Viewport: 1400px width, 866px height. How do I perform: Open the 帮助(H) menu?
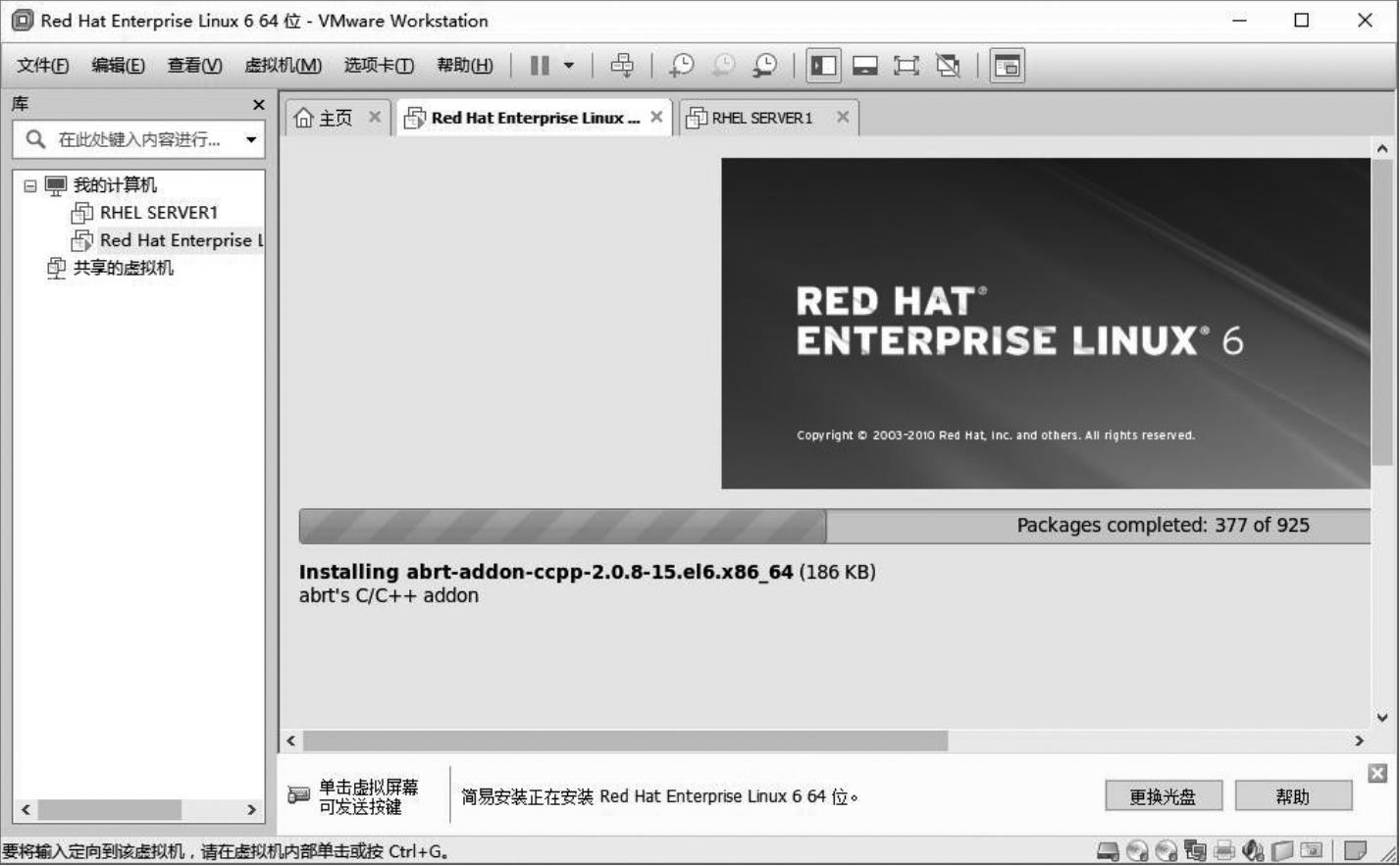465,66
